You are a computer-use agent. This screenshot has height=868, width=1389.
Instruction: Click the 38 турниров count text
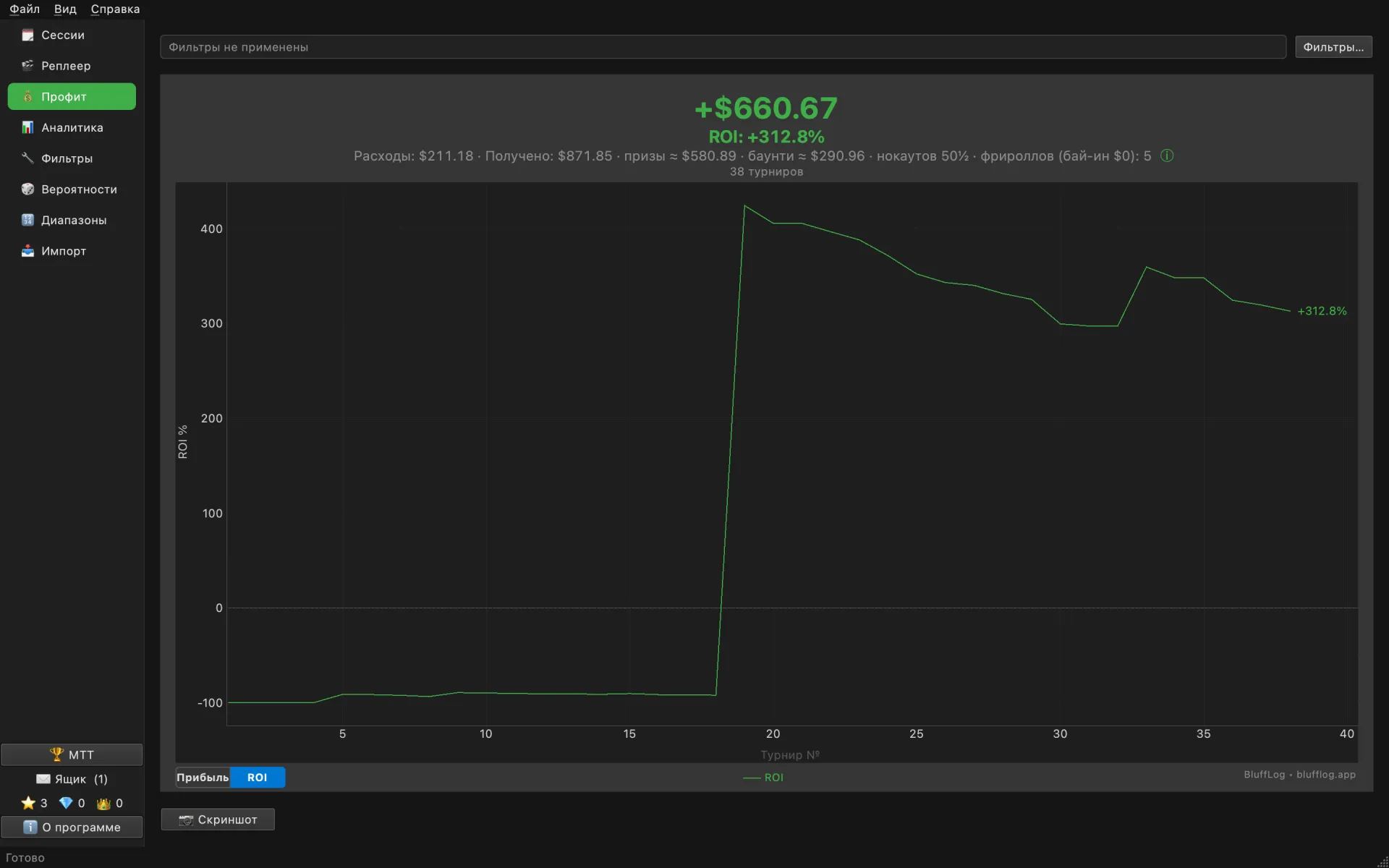pos(766,171)
